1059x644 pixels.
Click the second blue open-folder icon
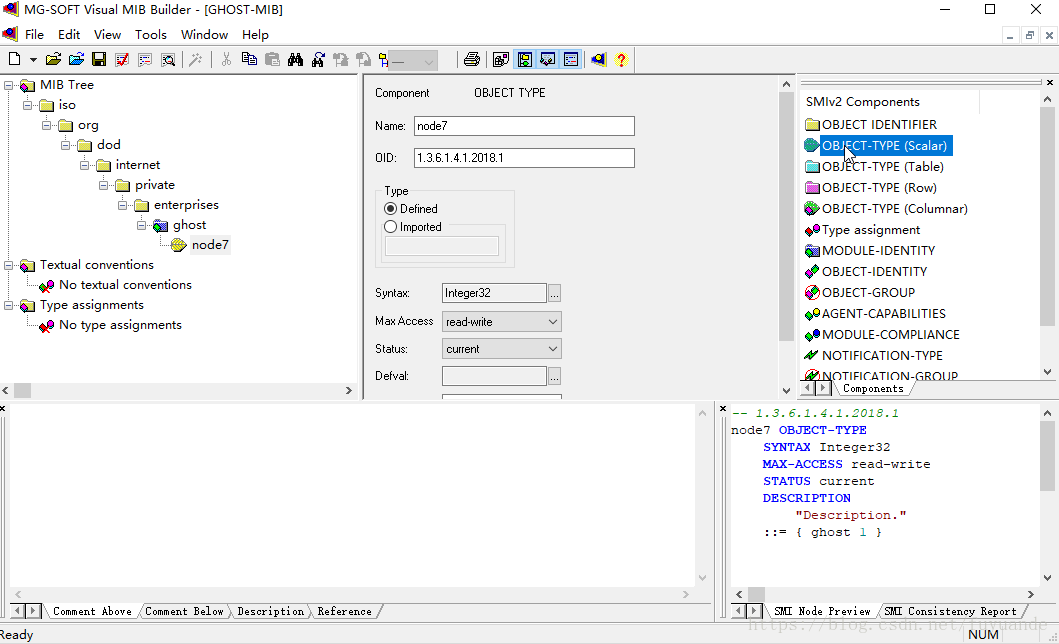(76, 59)
